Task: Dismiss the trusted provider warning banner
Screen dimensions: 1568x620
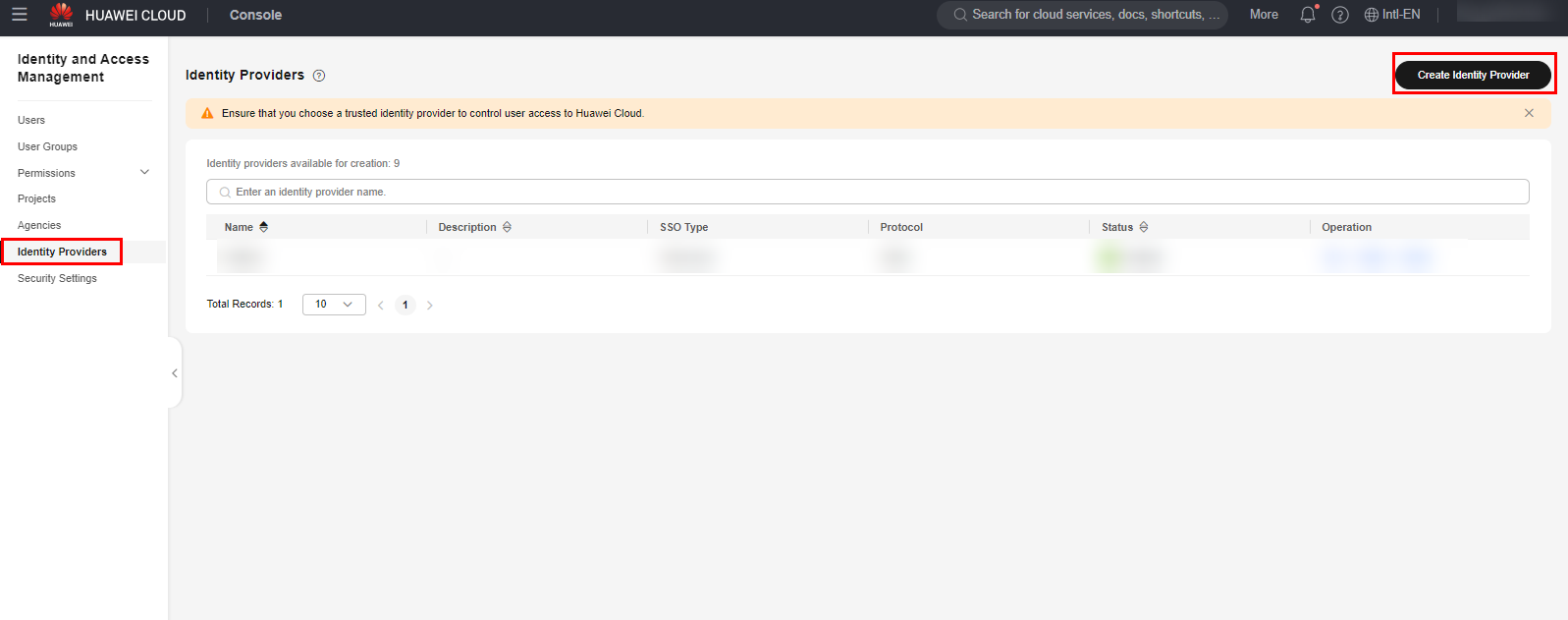Action: coord(1529,113)
